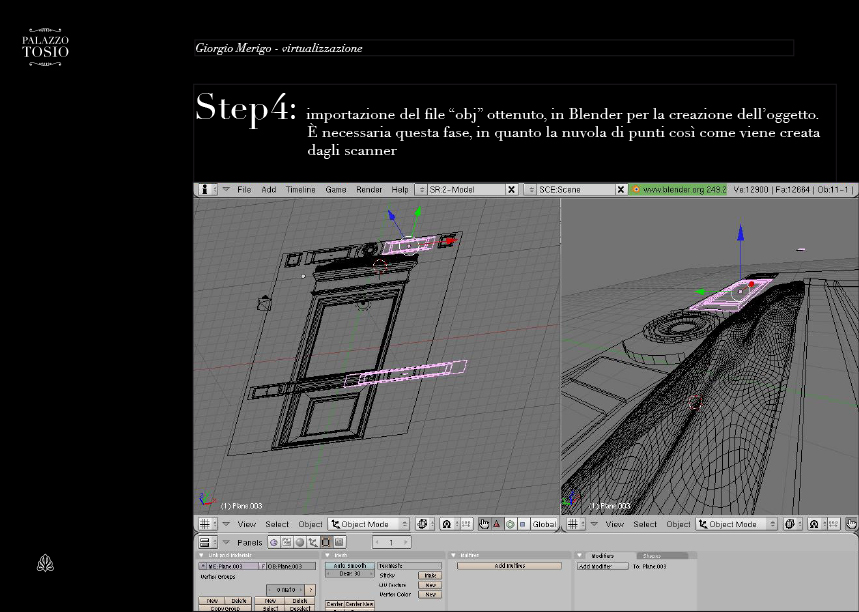The height and width of the screenshot is (612, 859).
Task: Open the Add menu
Action: point(268,190)
